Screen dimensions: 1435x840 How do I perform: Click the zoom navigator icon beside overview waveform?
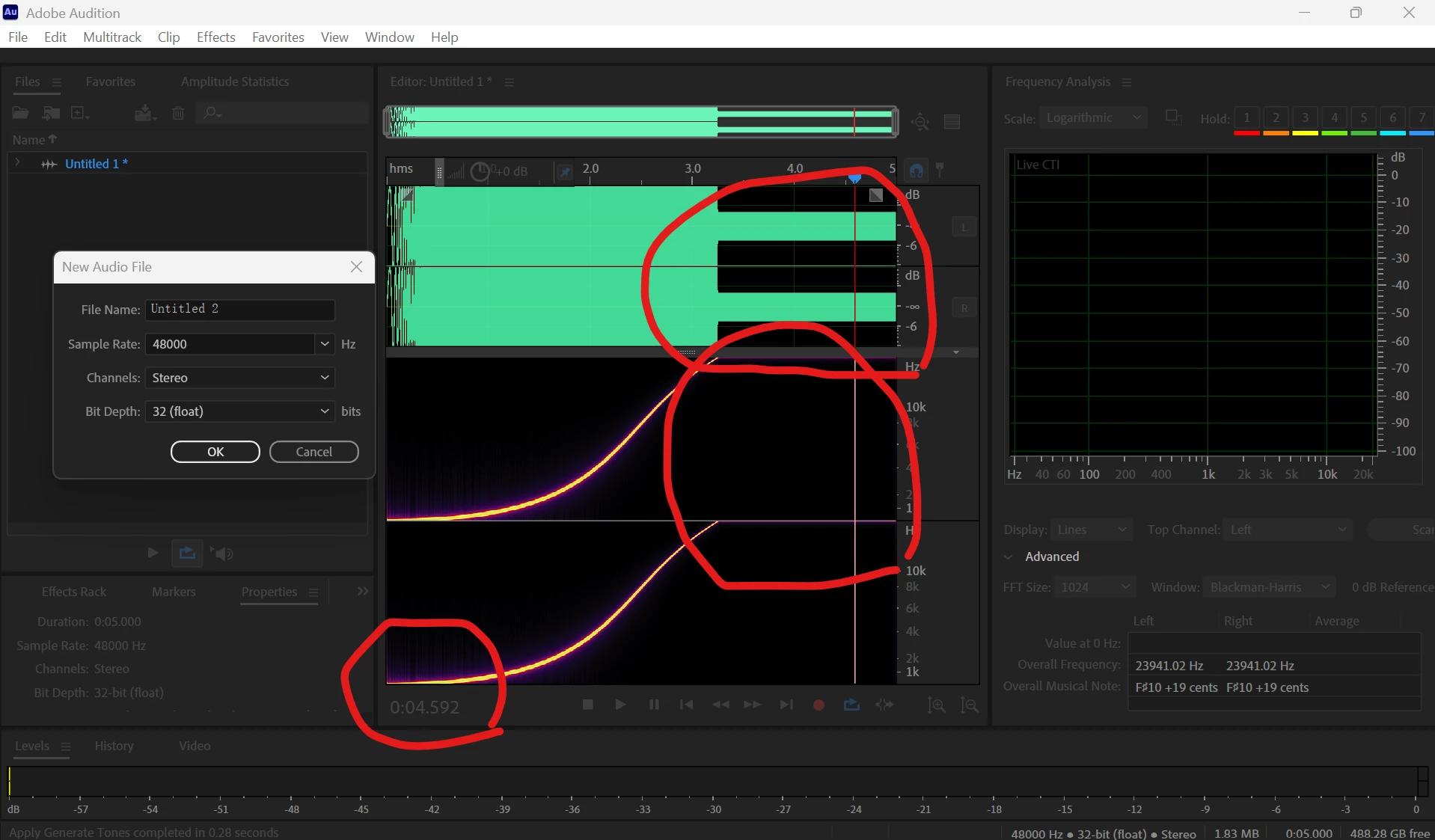click(920, 122)
